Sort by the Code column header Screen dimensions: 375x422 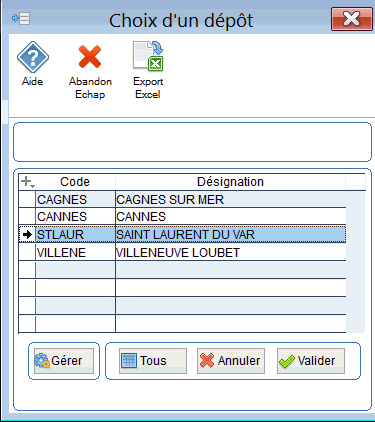pyautogui.click(x=75, y=182)
